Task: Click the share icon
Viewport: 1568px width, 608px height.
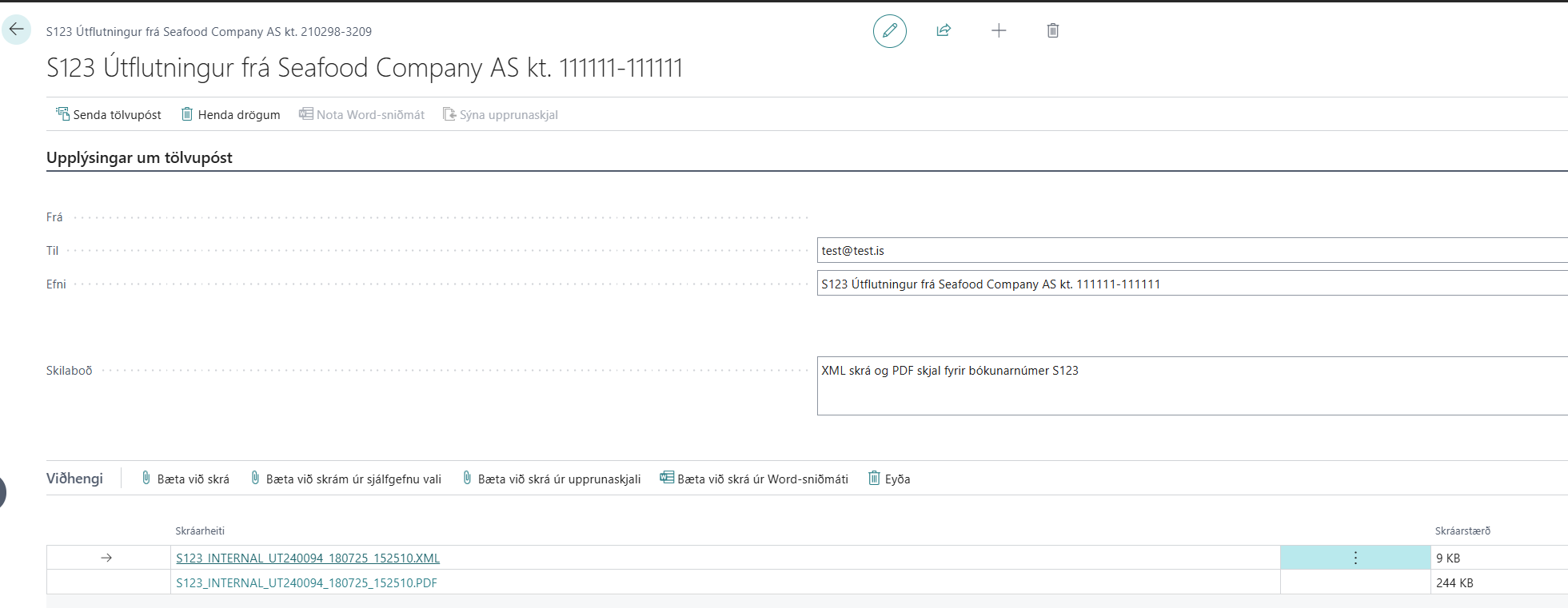Action: click(944, 30)
